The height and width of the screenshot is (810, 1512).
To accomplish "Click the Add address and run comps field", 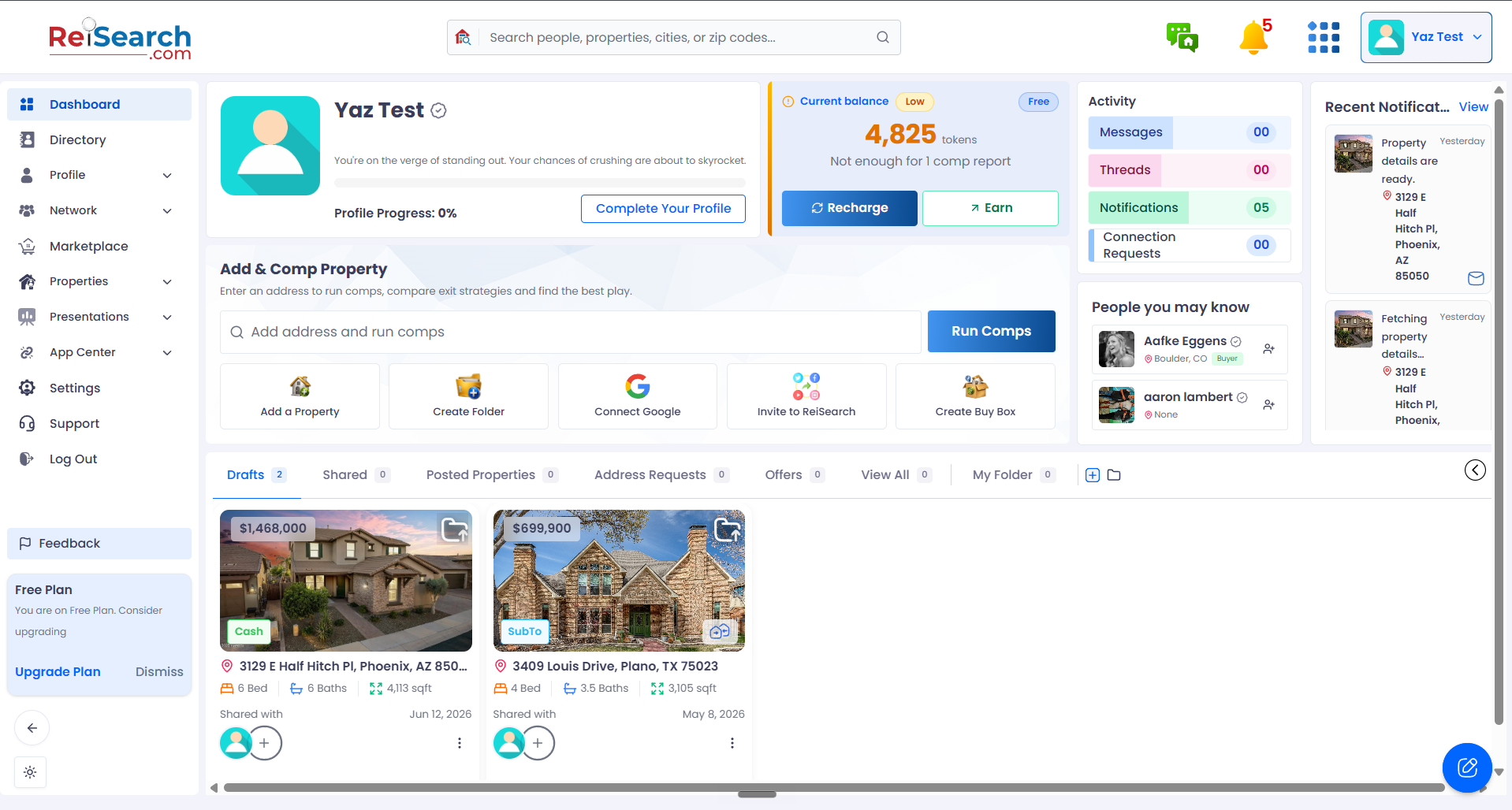I will point(570,333).
